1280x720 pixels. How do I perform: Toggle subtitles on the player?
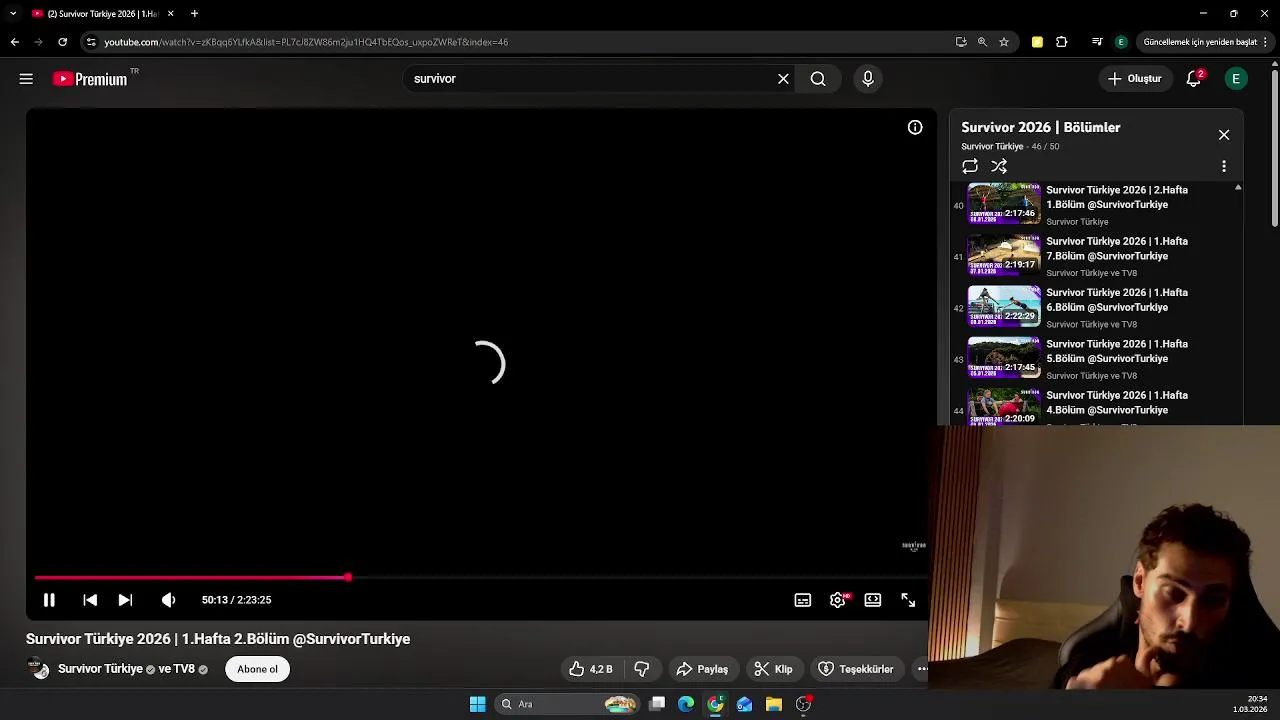802,600
